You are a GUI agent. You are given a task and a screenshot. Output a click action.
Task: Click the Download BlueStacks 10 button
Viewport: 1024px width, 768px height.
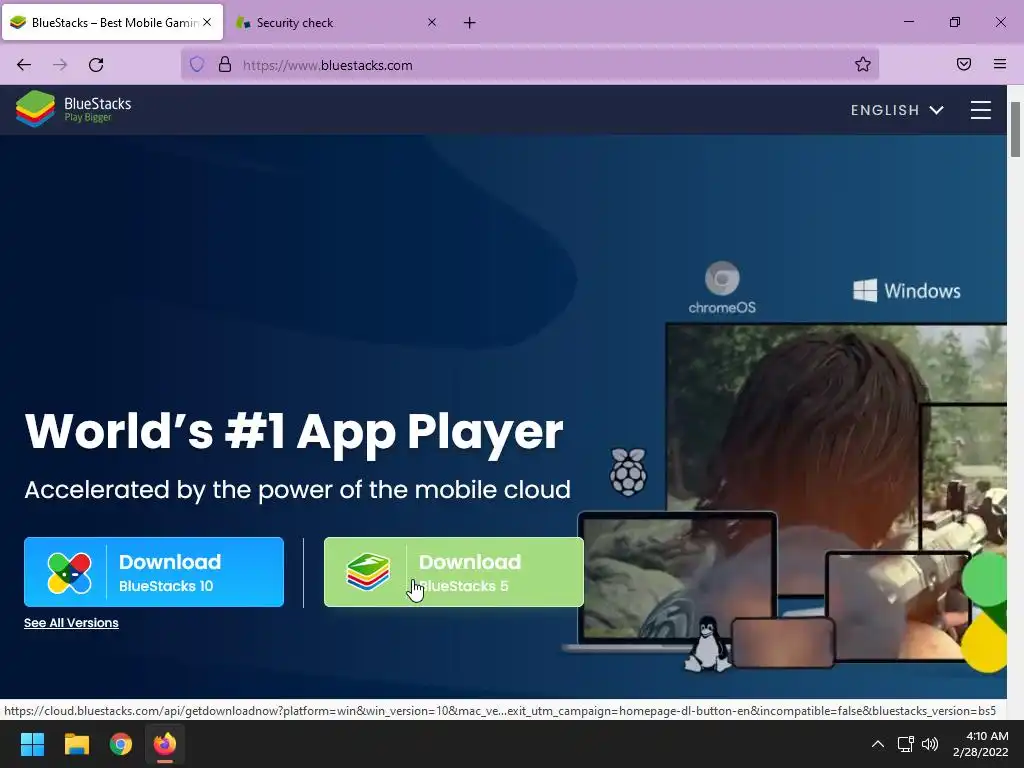pos(154,572)
